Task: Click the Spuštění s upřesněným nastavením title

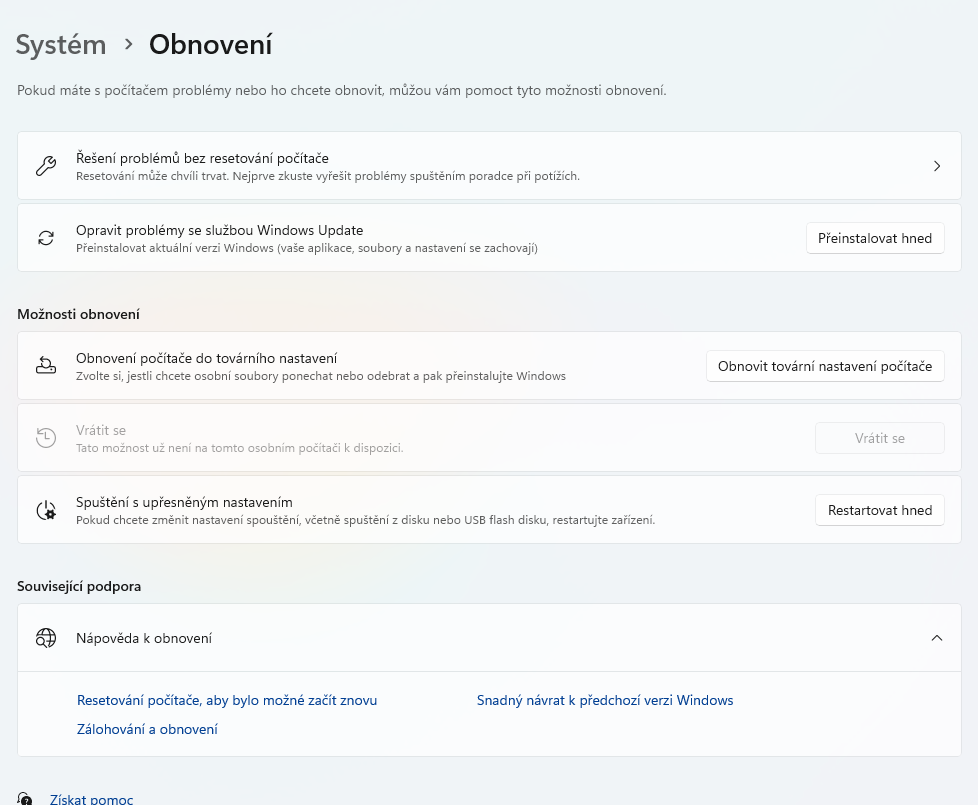Action: point(184,502)
